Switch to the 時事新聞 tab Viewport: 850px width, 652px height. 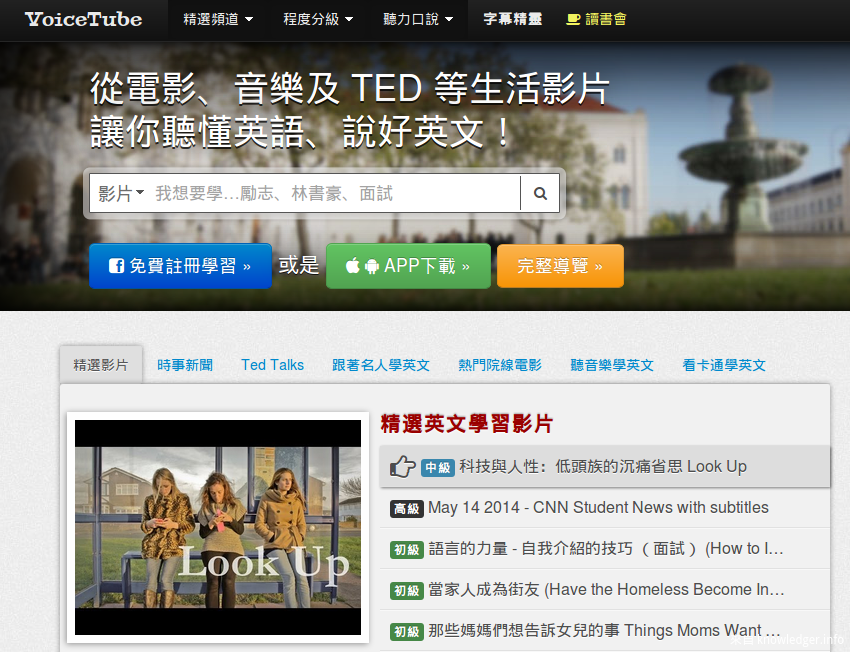tap(185, 365)
